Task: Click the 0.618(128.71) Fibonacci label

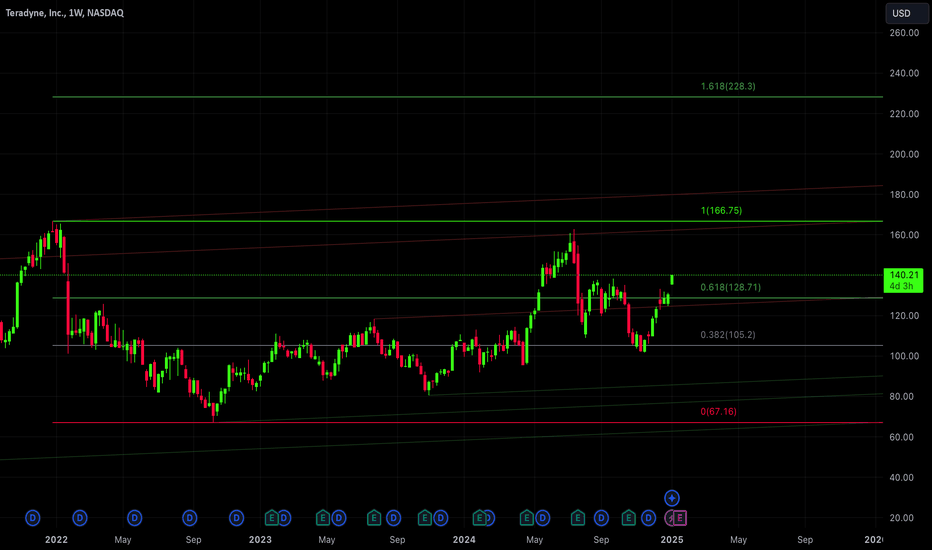Action: tap(731, 287)
